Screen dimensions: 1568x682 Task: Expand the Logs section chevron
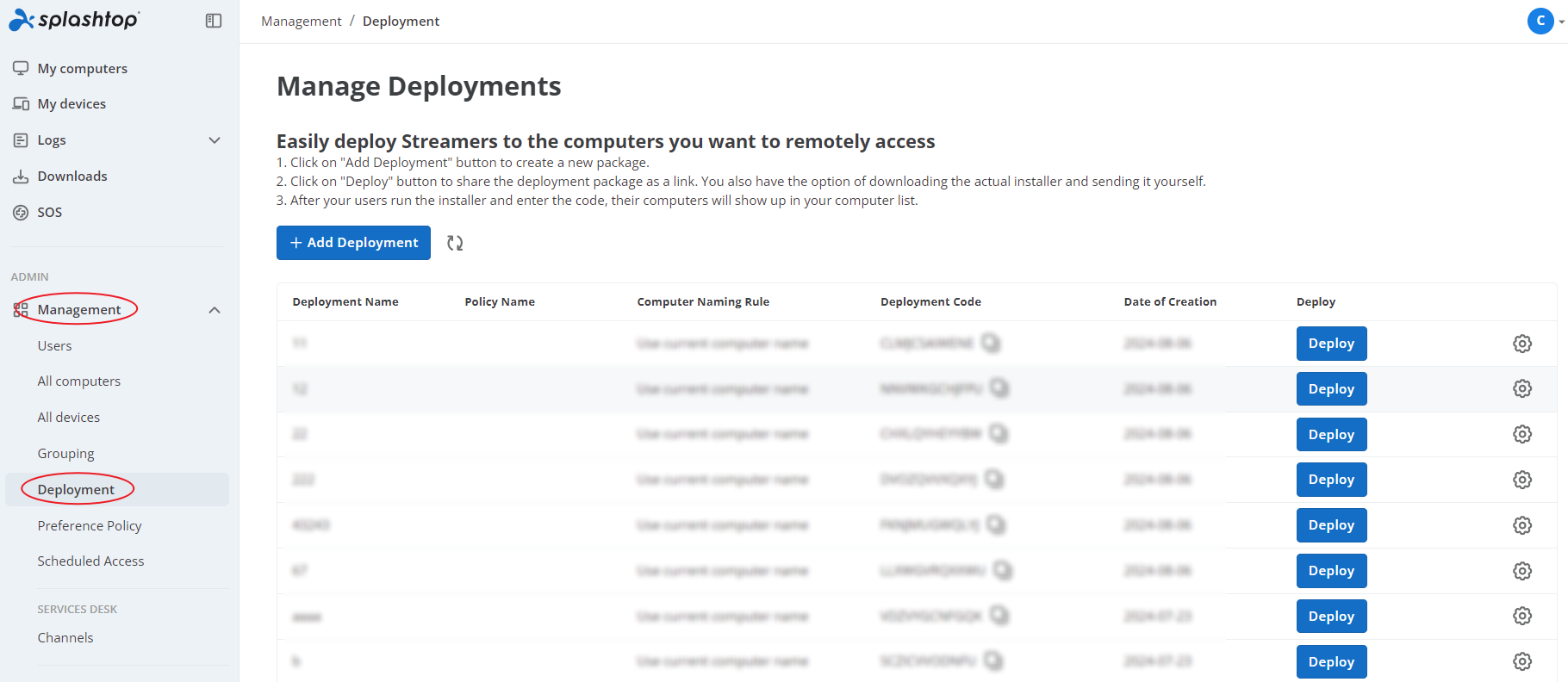(215, 139)
